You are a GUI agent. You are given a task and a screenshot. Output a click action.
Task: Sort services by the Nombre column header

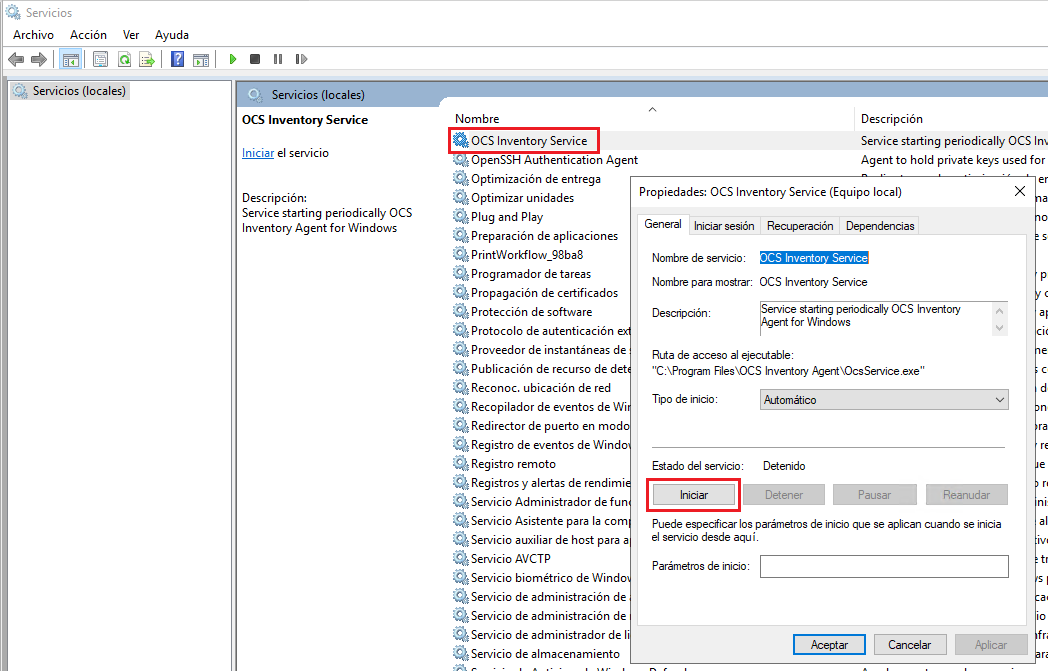tap(478, 117)
